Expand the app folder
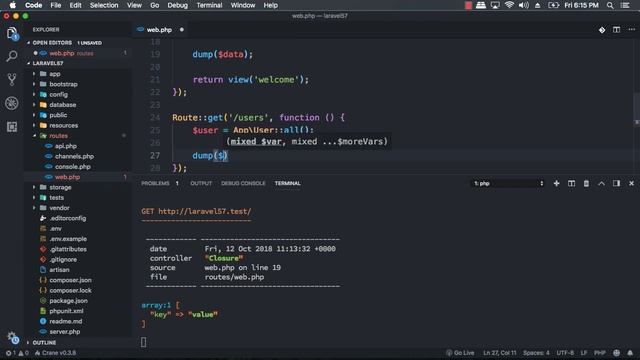The height and width of the screenshot is (360, 640). 55,74
